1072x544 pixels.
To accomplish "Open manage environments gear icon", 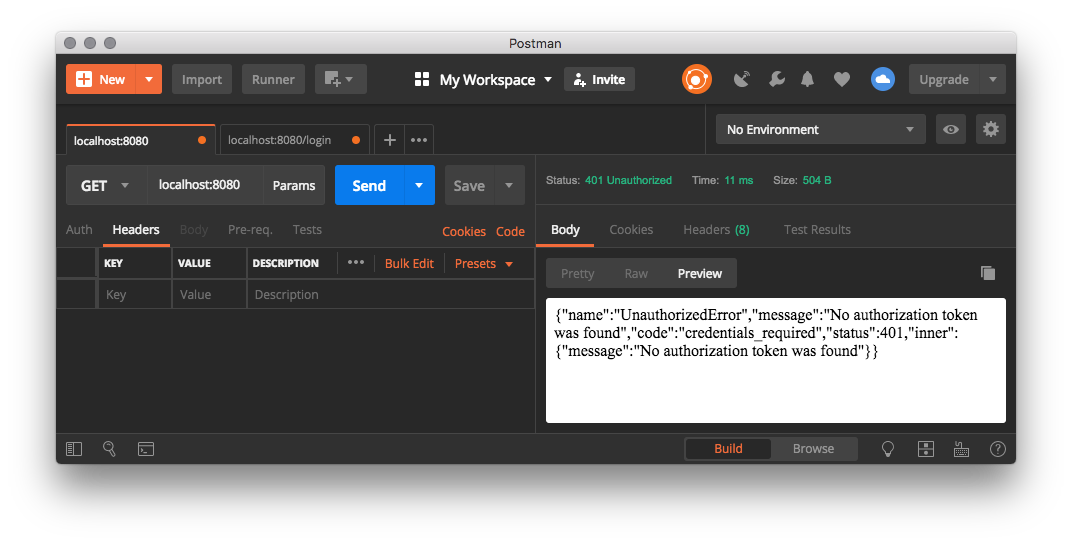I will tap(991, 129).
